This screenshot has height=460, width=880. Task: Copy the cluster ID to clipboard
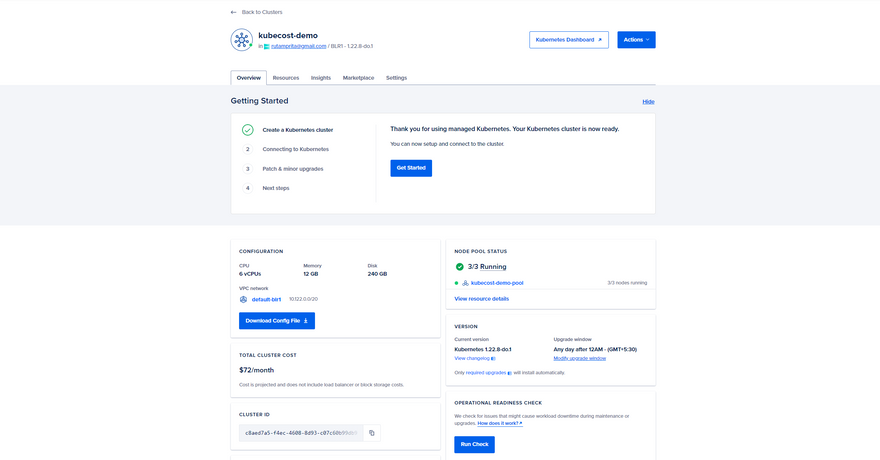[372, 433]
